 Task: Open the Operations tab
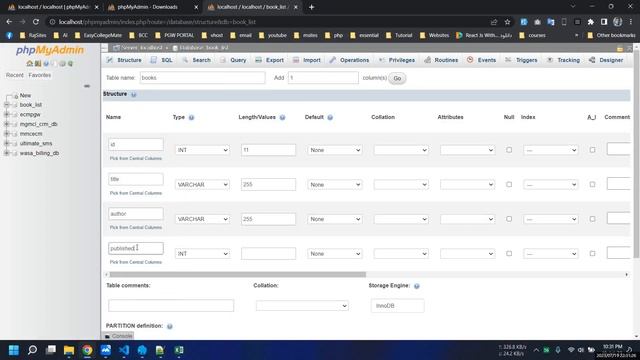click(349, 60)
